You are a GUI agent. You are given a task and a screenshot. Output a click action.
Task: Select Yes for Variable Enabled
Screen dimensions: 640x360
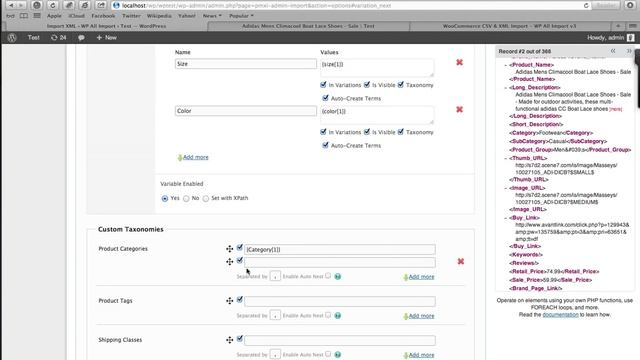click(x=165, y=198)
